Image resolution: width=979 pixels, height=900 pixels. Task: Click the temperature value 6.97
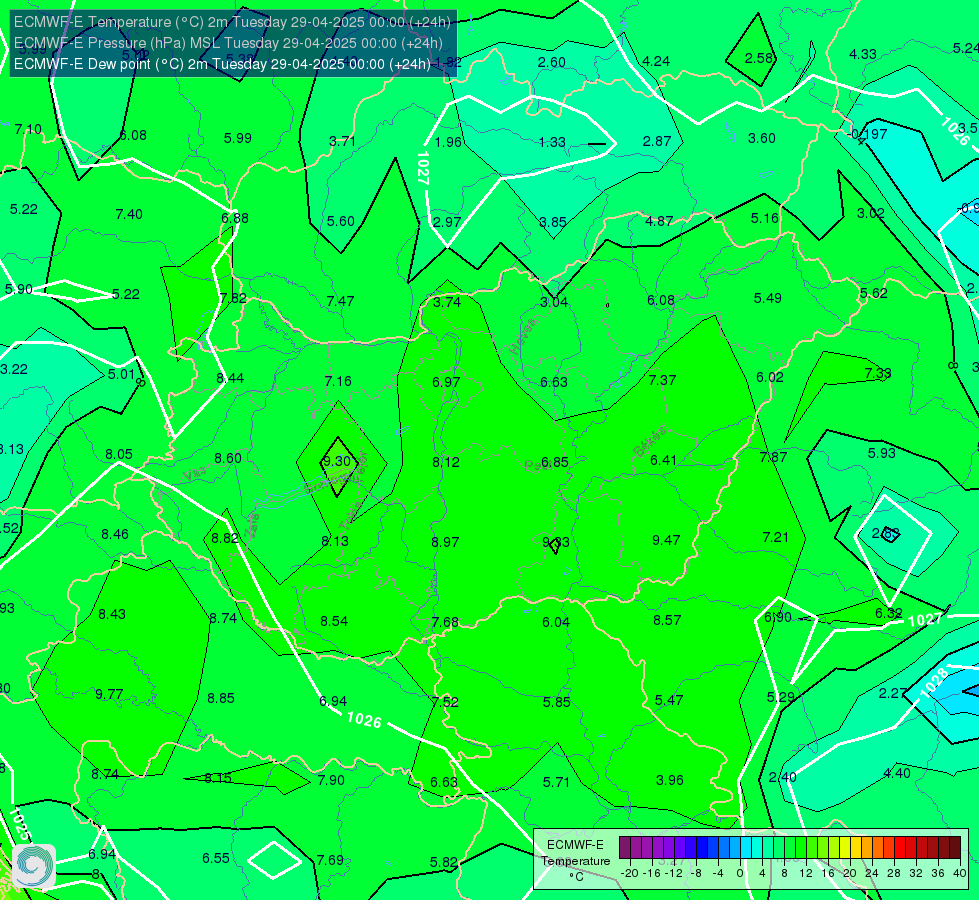tap(446, 382)
